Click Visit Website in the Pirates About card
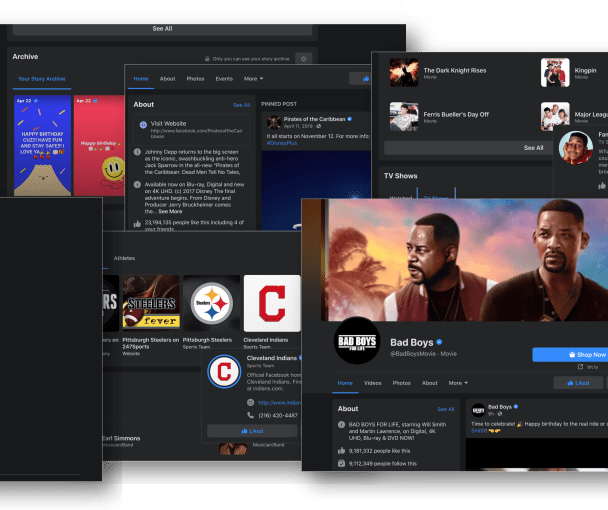Viewport: 608px width, 510px height. 168,124
